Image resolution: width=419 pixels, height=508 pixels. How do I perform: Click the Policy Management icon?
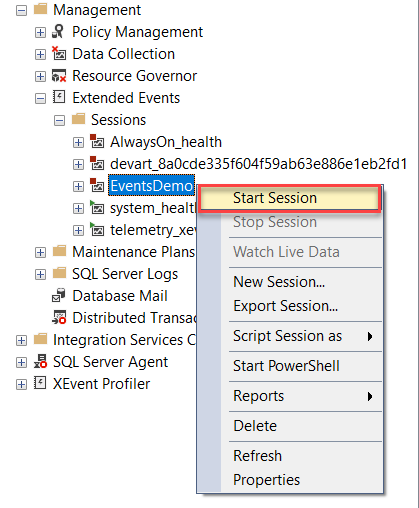(x=59, y=32)
